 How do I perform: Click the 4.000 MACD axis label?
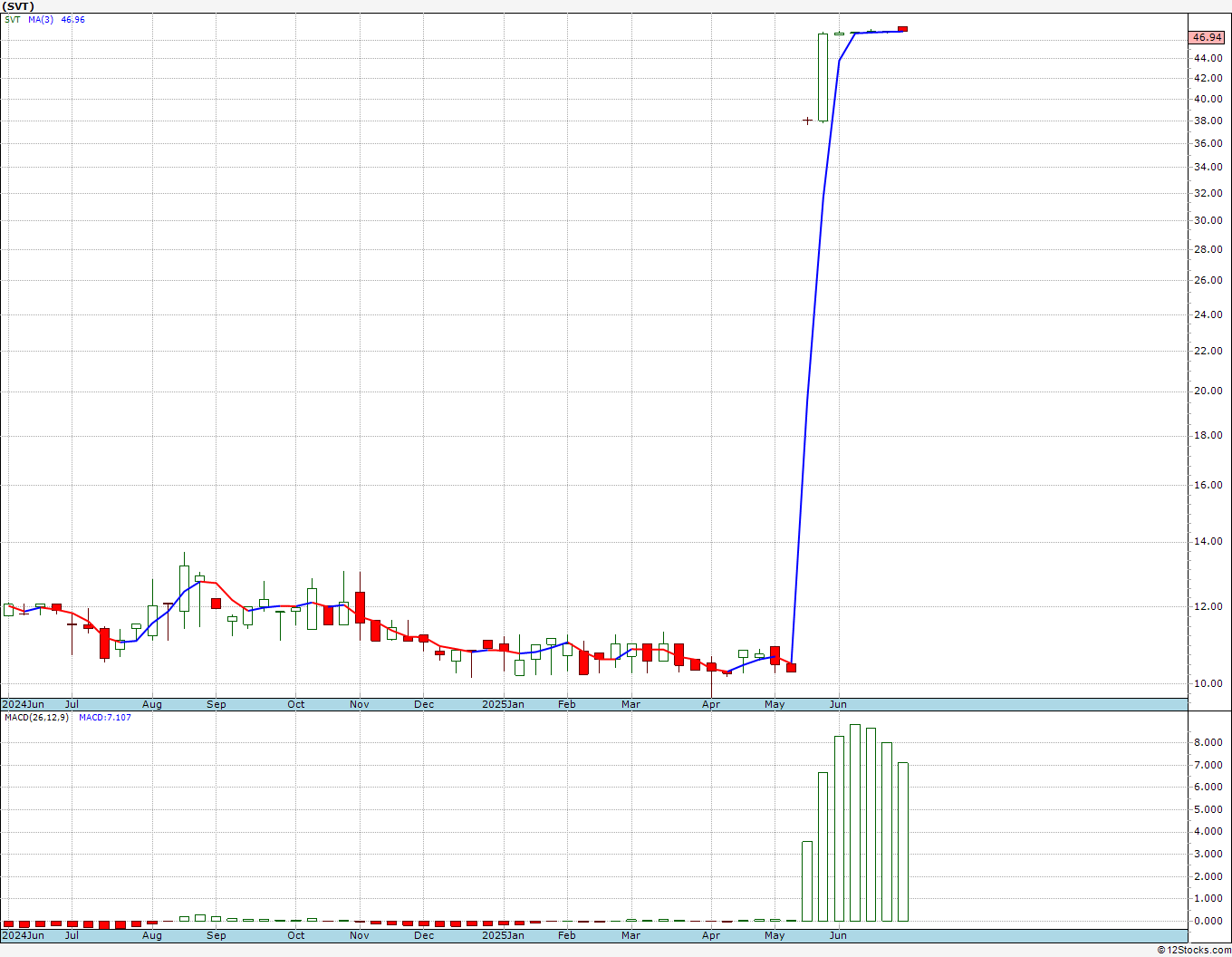coord(1208,832)
